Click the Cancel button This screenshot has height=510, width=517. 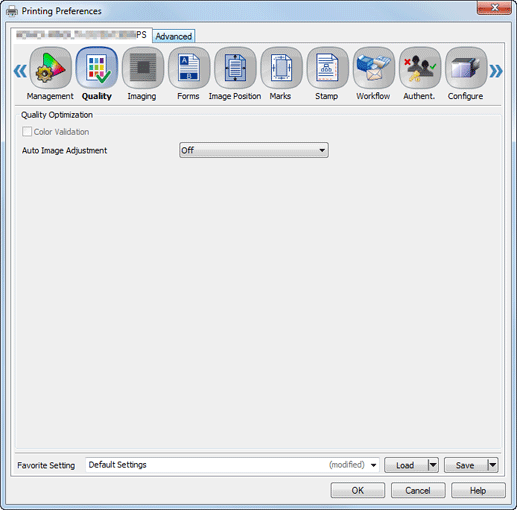(418, 490)
